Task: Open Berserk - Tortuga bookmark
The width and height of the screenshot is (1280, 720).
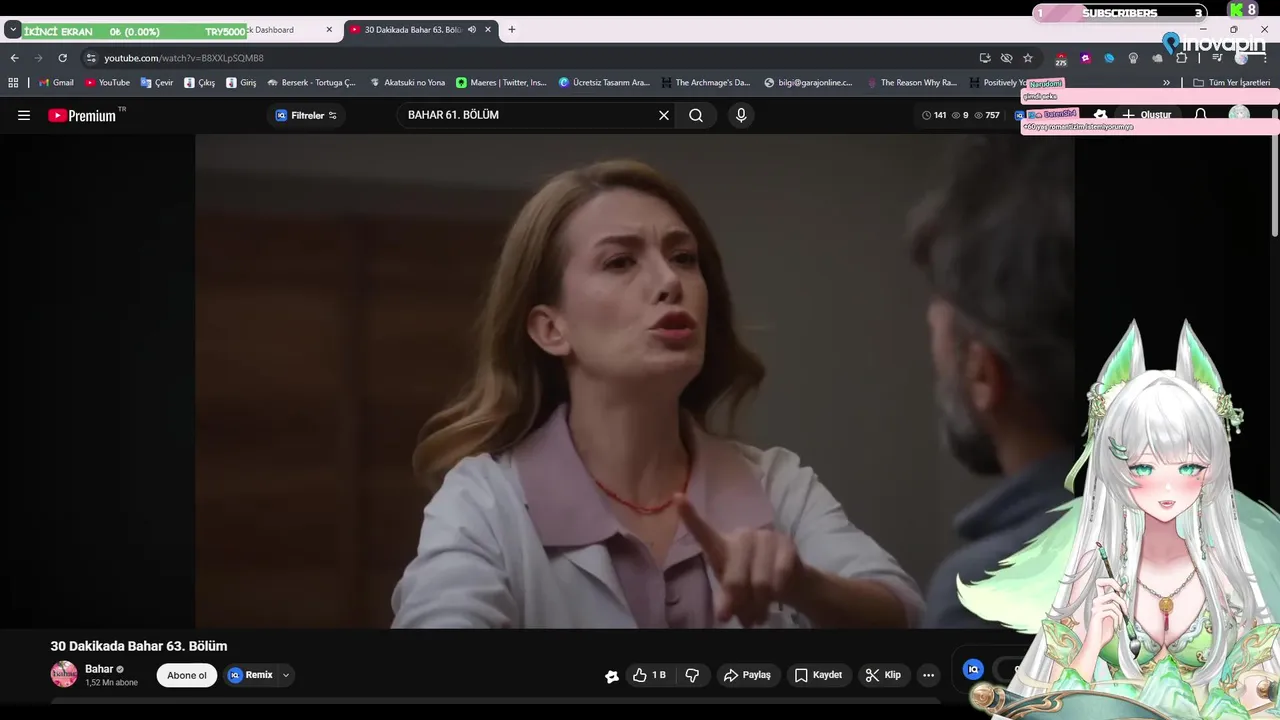Action: 311,83
